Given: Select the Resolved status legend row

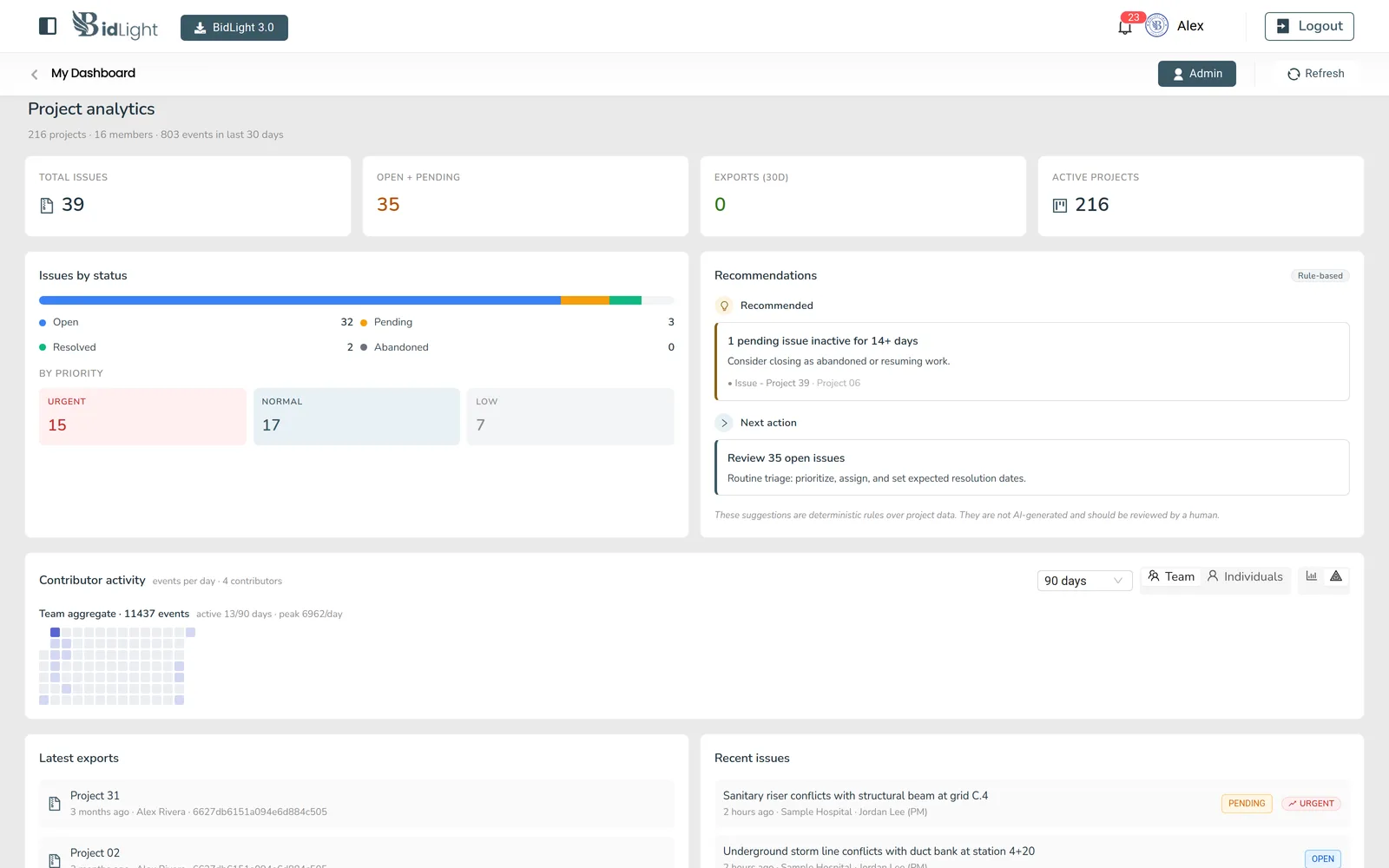Looking at the screenshot, I should 196,347.
